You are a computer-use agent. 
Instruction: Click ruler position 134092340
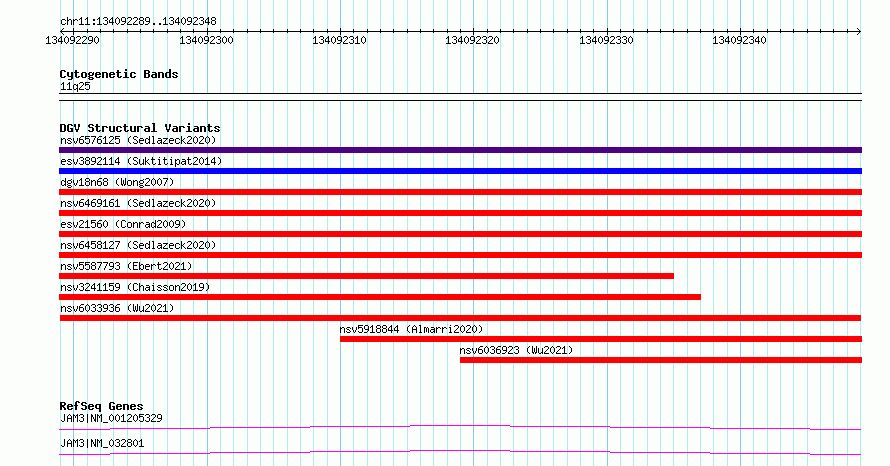point(739,40)
